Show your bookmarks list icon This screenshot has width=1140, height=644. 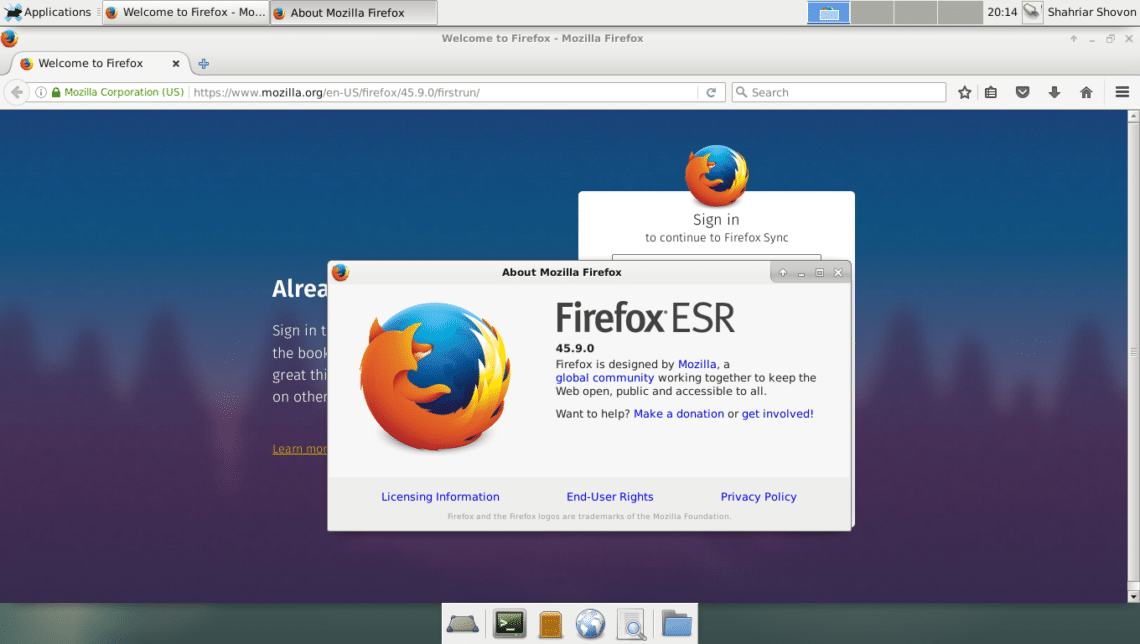coord(991,92)
